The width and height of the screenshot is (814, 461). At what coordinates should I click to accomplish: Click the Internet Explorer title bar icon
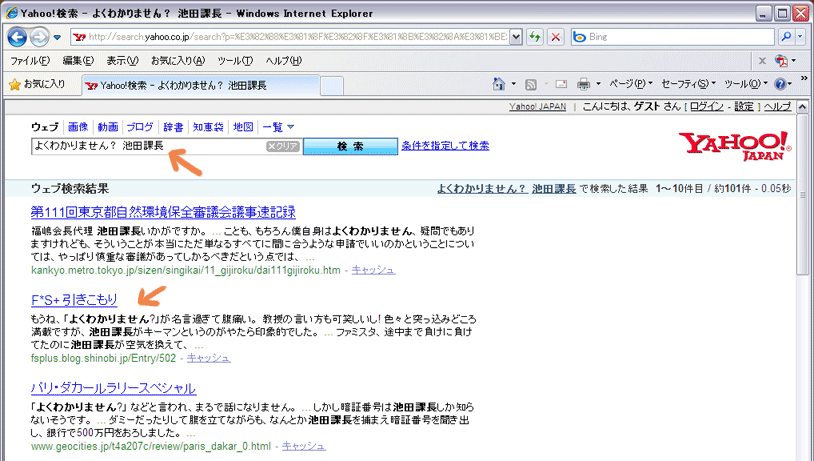(x=11, y=12)
